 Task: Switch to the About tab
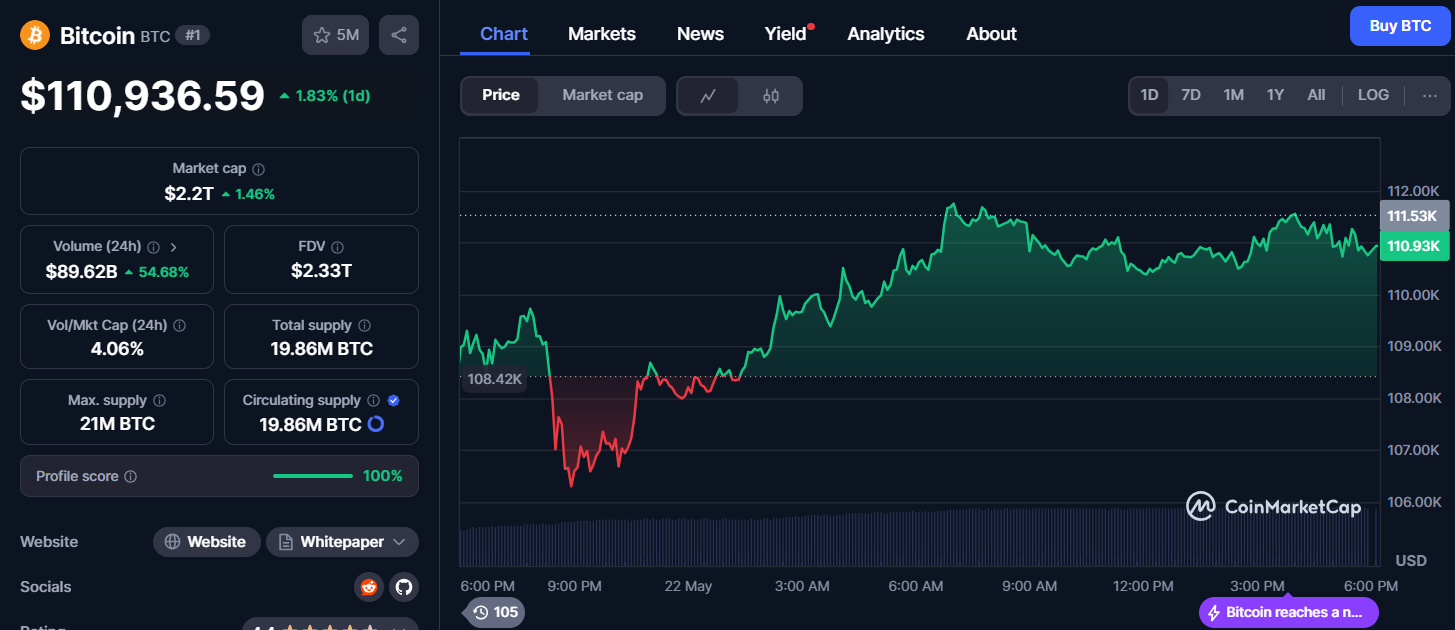click(991, 34)
